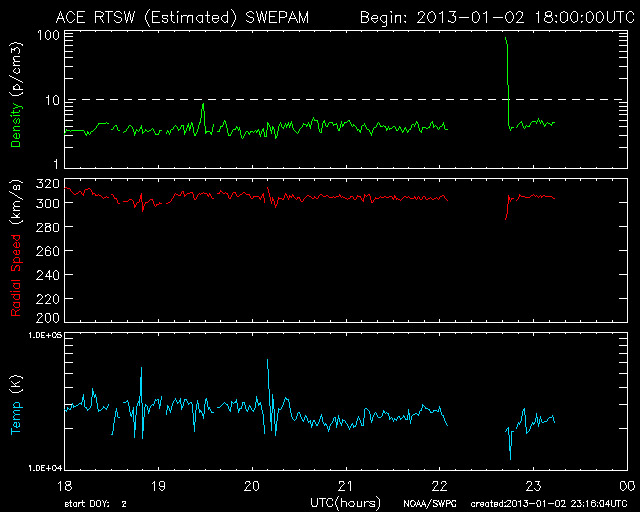Image resolution: width=640 pixels, height=512 pixels.
Task: Click the '20' hour label on the time axis
Action: tap(252, 486)
